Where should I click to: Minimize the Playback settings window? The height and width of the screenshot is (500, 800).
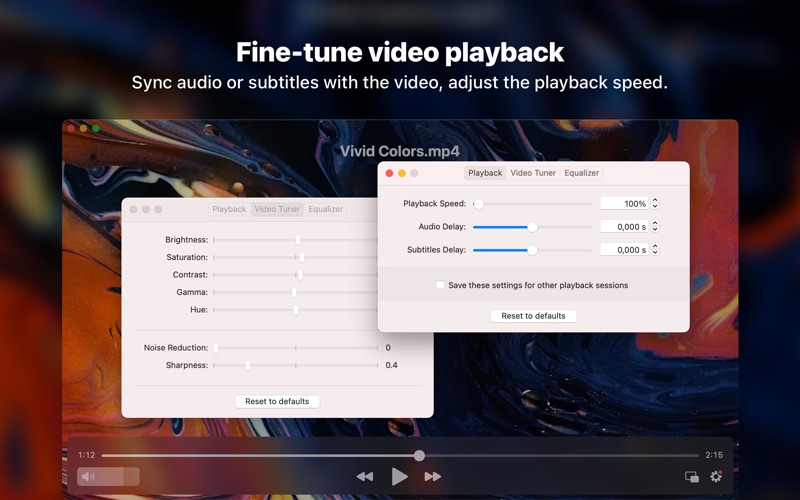pyautogui.click(x=402, y=173)
